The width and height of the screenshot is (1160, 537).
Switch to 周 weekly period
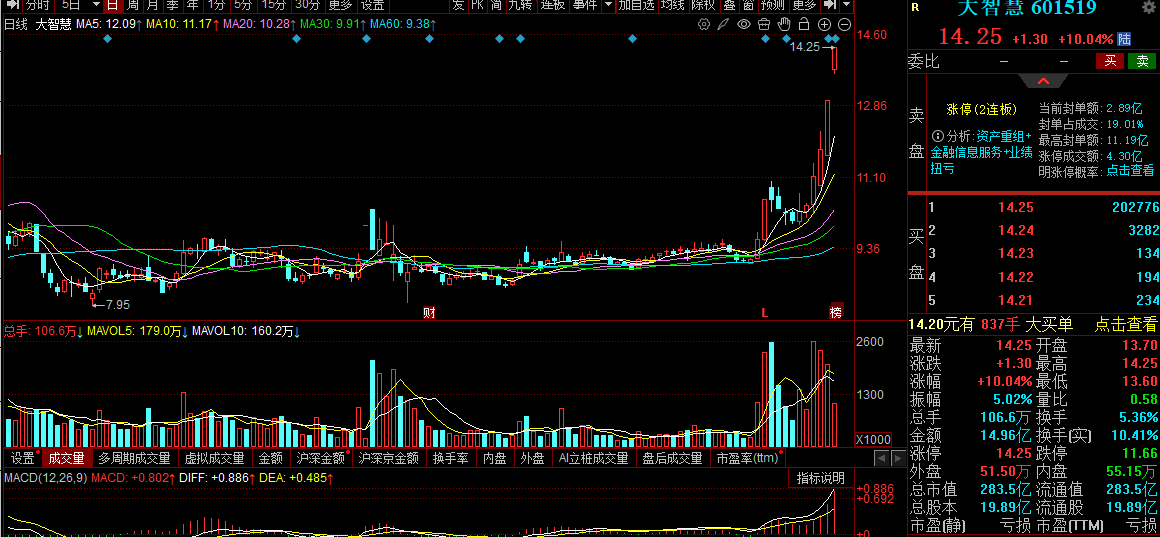point(132,4)
